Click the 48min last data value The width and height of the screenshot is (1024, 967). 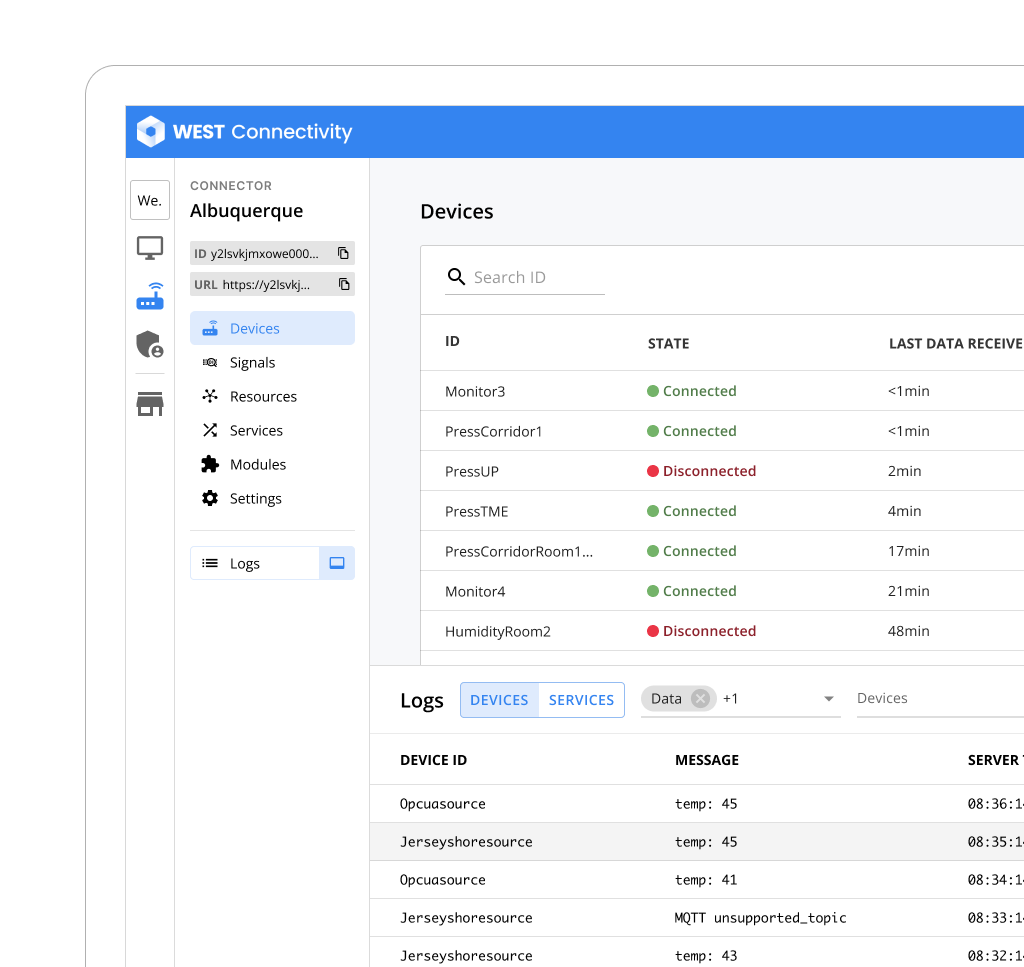point(908,631)
